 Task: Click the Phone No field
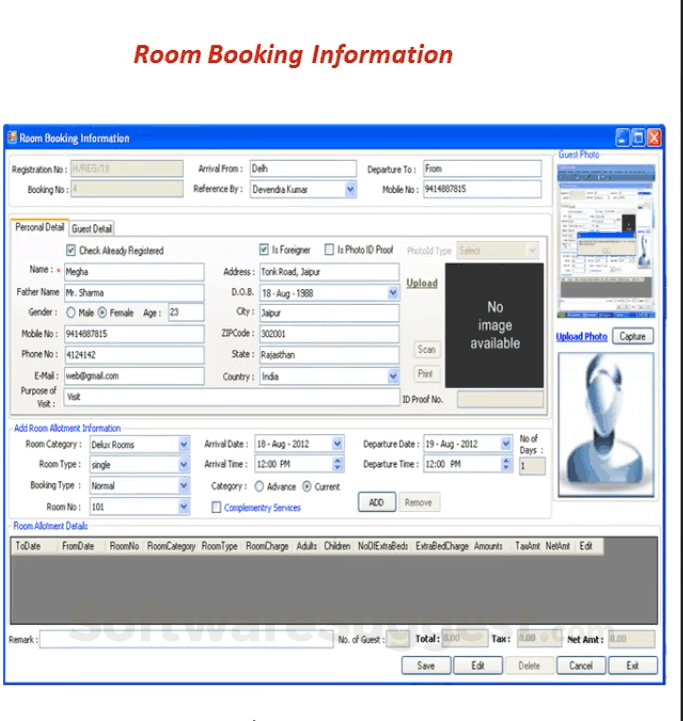(134, 355)
